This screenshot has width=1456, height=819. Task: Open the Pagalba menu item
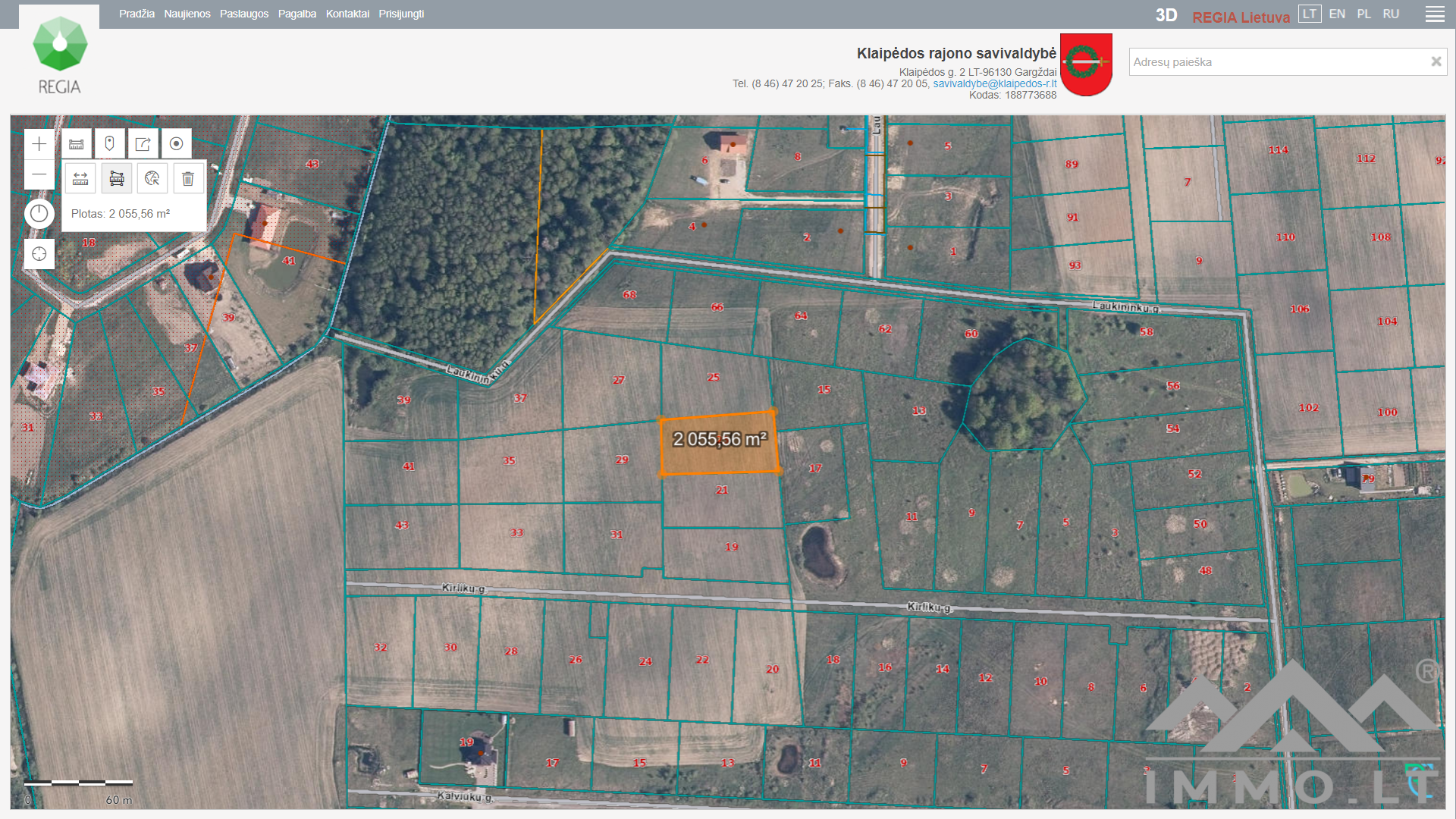click(x=297, y=14)
